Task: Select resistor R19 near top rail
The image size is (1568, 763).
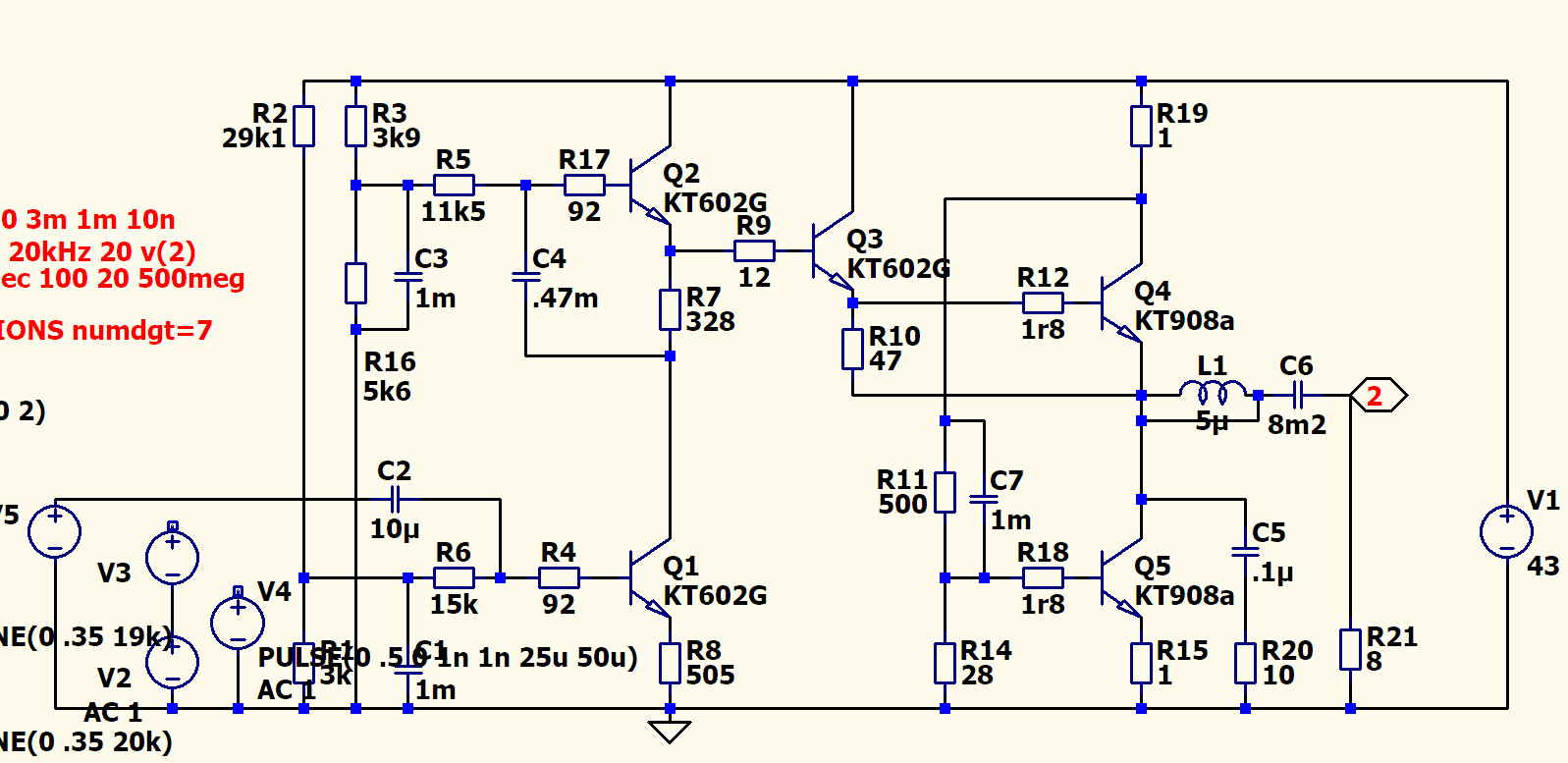Action: coord(1141,126)
